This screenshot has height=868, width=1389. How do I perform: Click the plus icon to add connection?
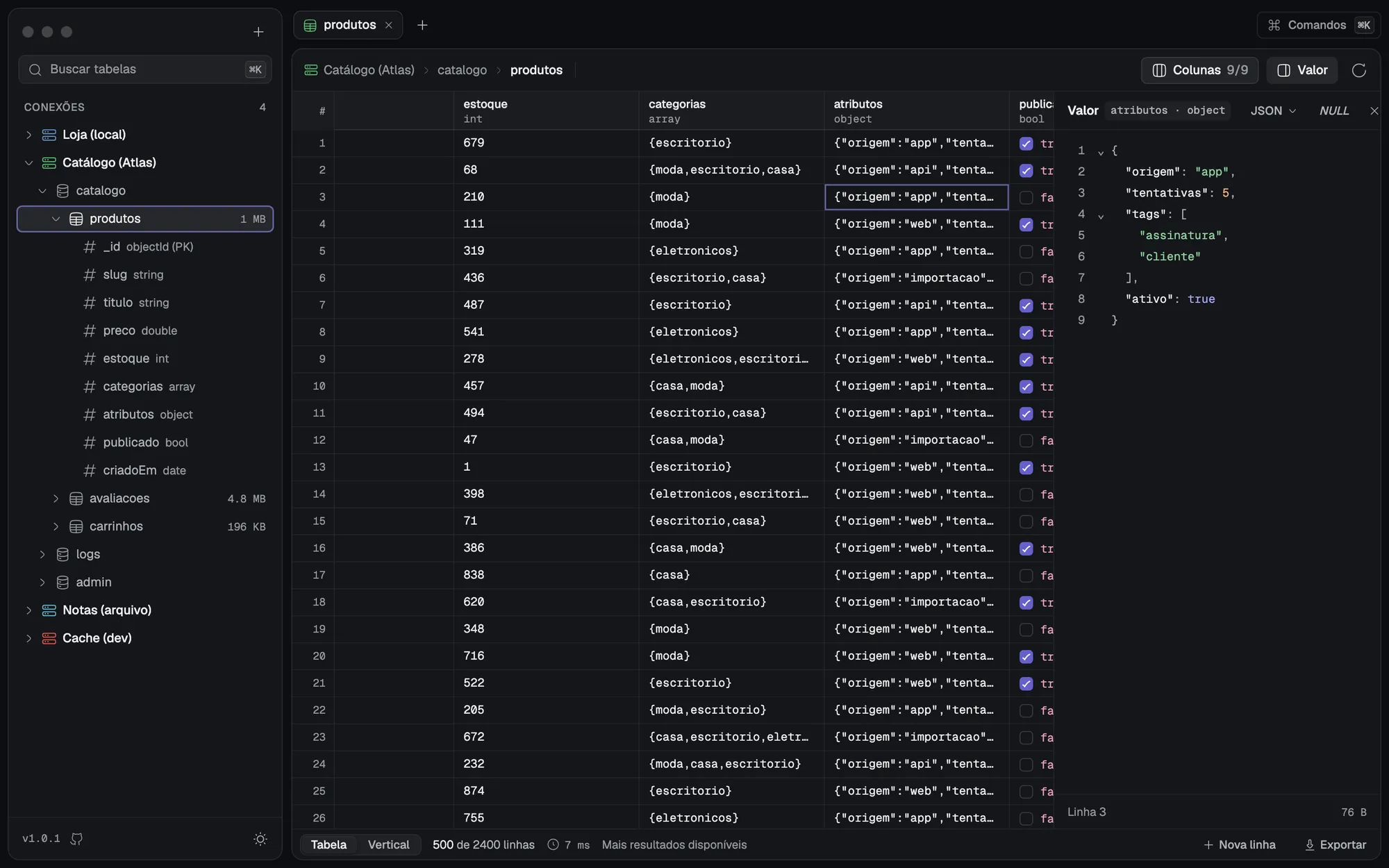[x=258, y=32]
